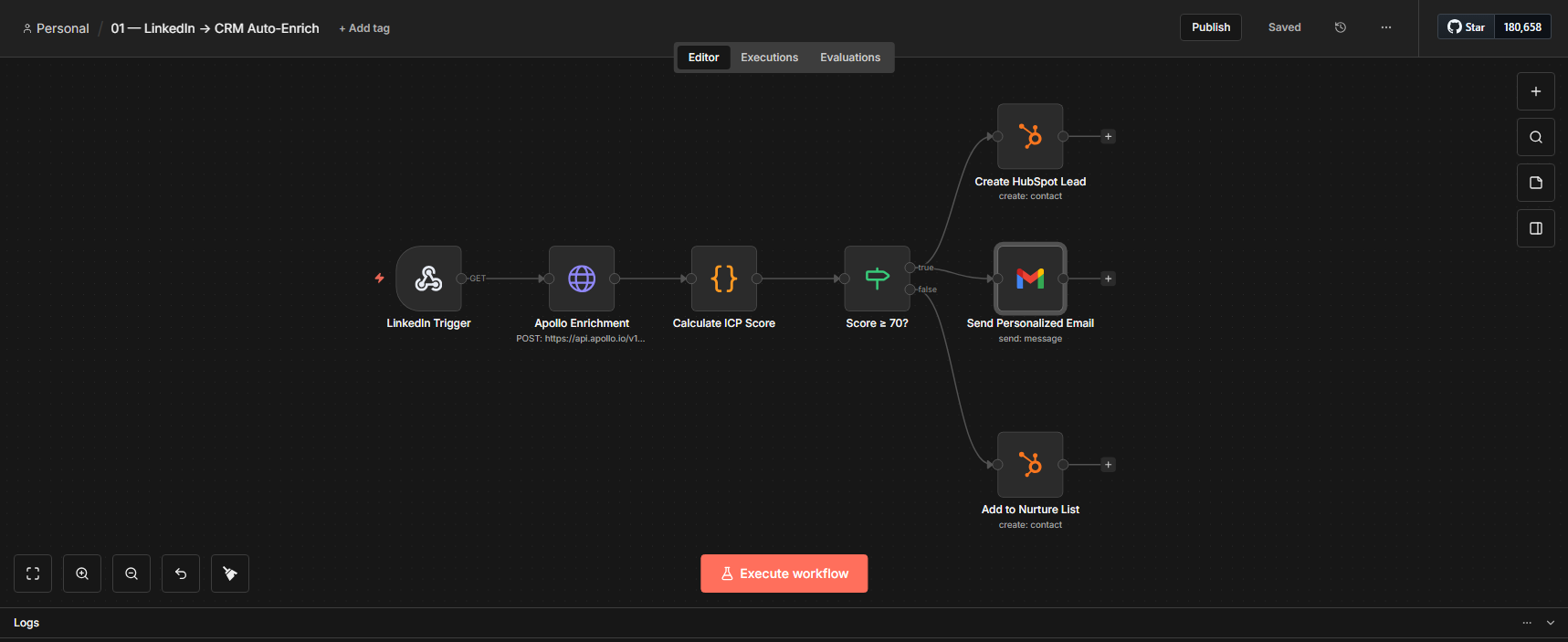Viewport: 1568px width, 642px height.
Task: Select the Apollo Enrichment HTTP node
Action: (582, 279)
